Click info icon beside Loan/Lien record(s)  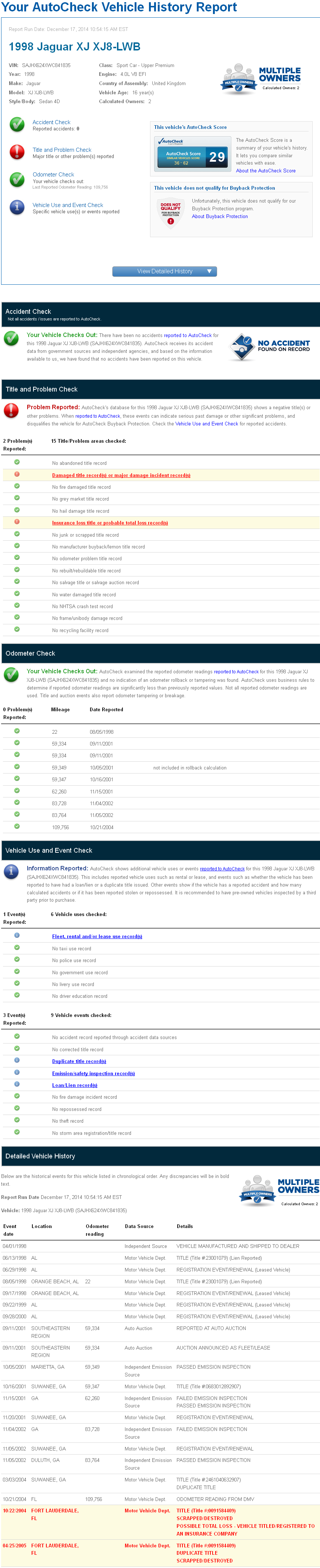tap(17, 1084)
